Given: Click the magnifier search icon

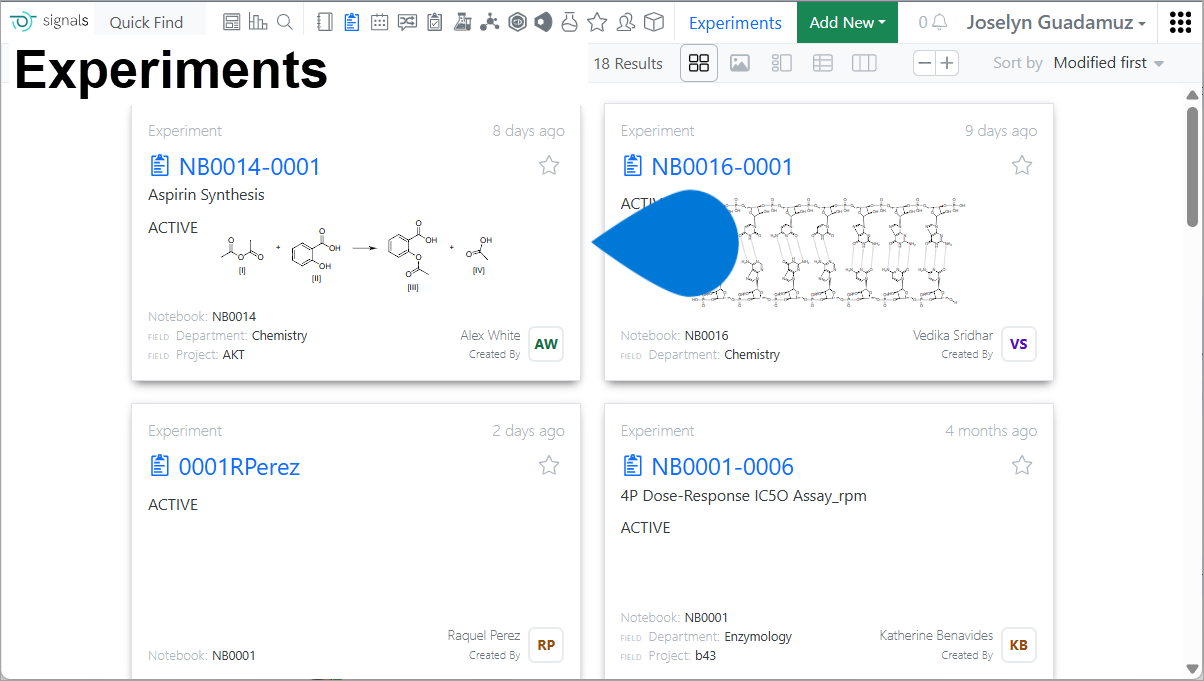Looking at the screenshot, I should click(285, 22).
